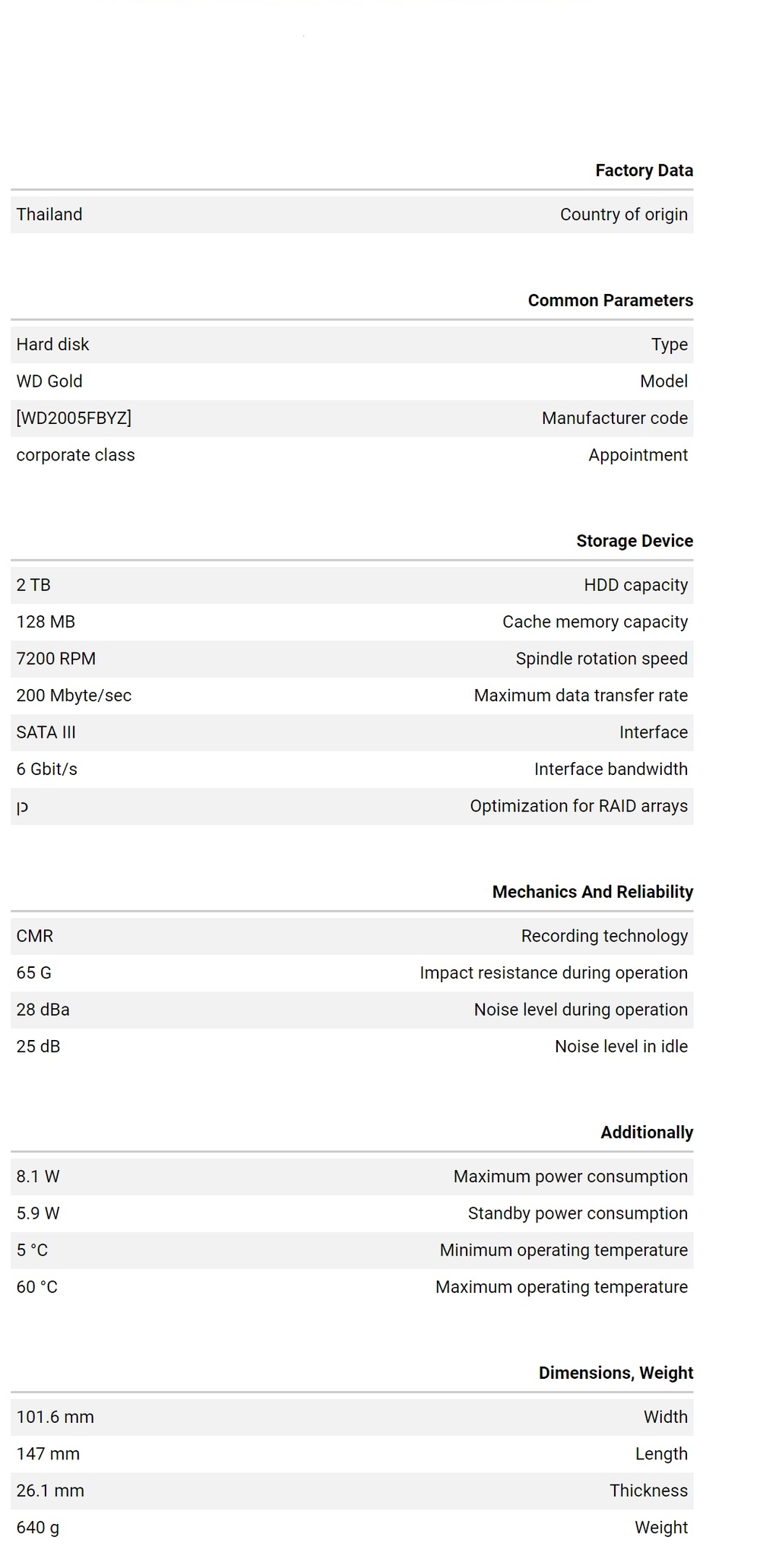760x1568 pixels.
Task: Click the '5.9 W' value
Action: tap(38, 1214)
